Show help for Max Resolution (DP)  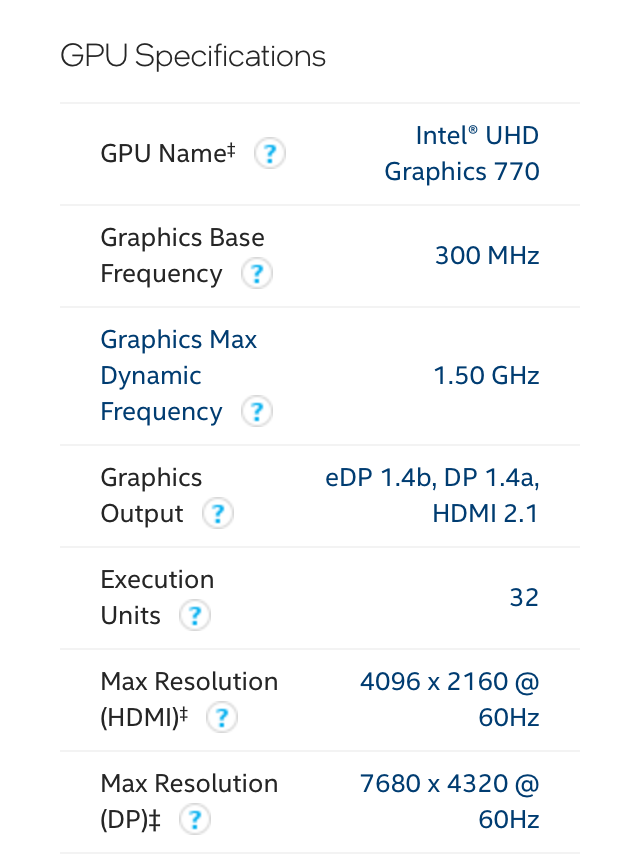[194, 820]
